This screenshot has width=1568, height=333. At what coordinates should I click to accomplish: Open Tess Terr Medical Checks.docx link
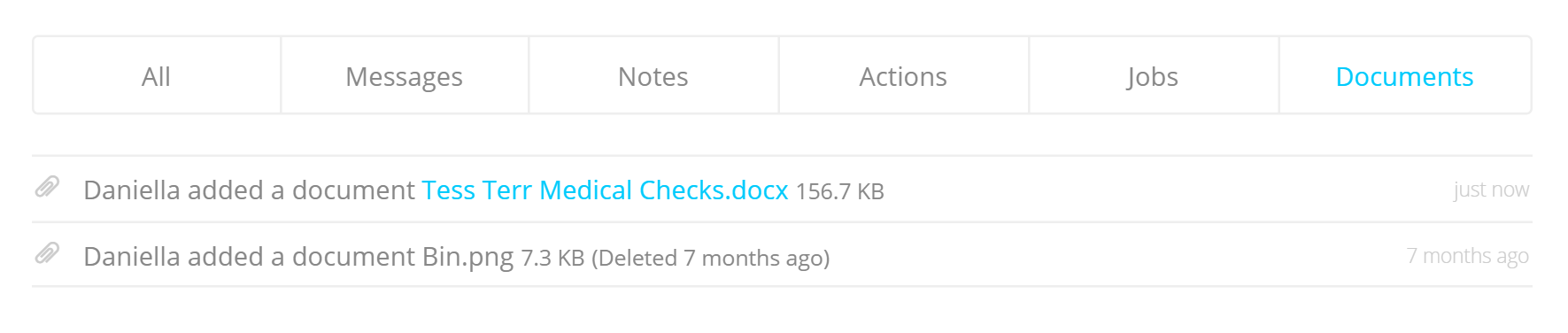605,190
